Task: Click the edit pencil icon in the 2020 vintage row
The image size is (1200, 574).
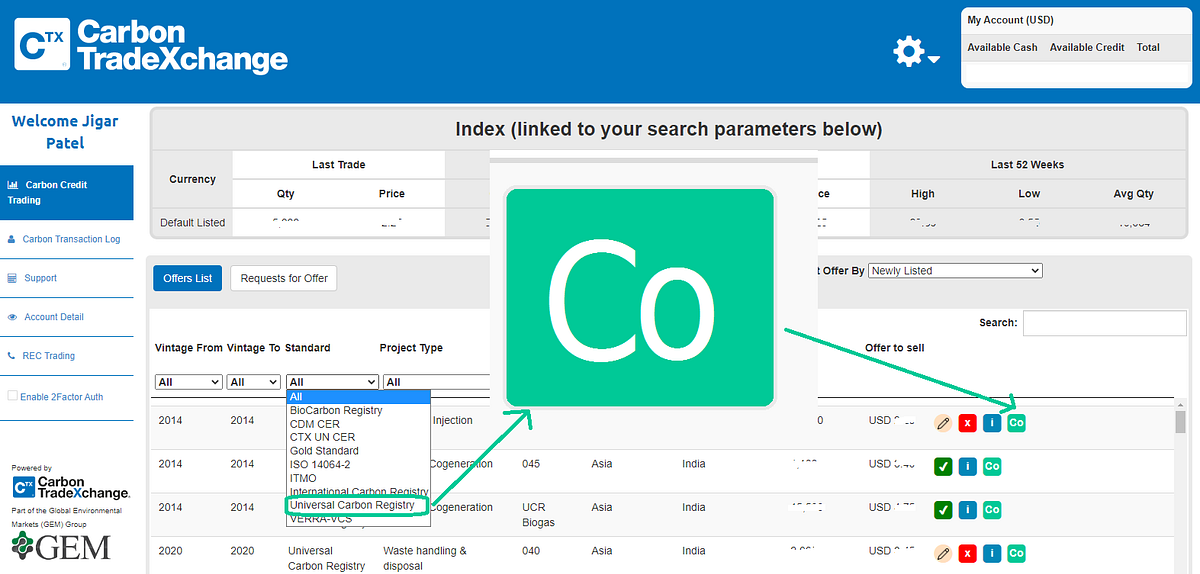Action: point(942,553)
